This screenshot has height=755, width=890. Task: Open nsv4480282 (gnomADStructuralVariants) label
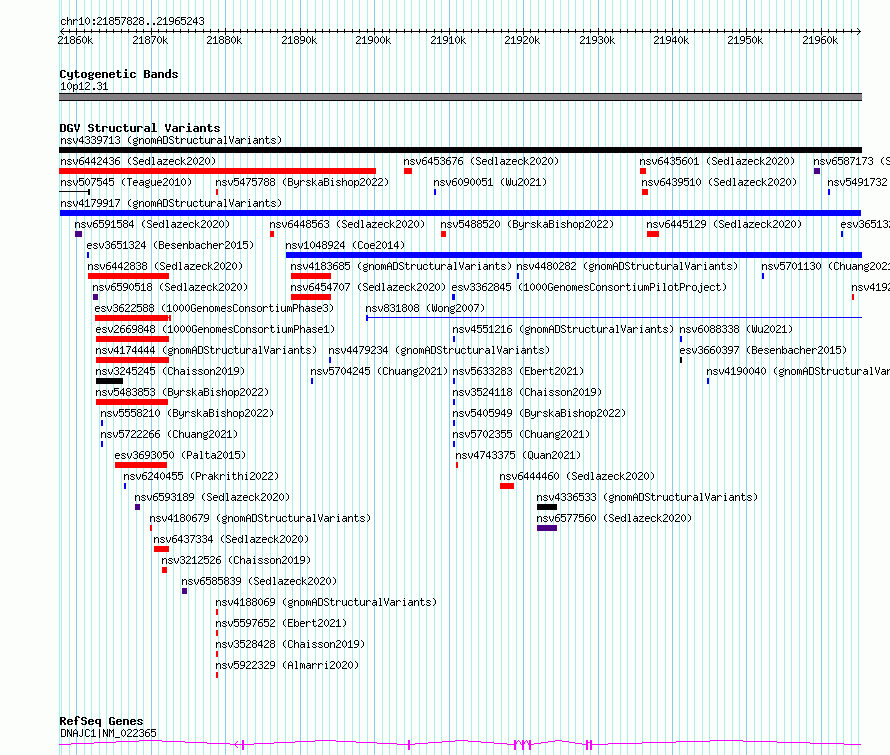coord(627,266)
